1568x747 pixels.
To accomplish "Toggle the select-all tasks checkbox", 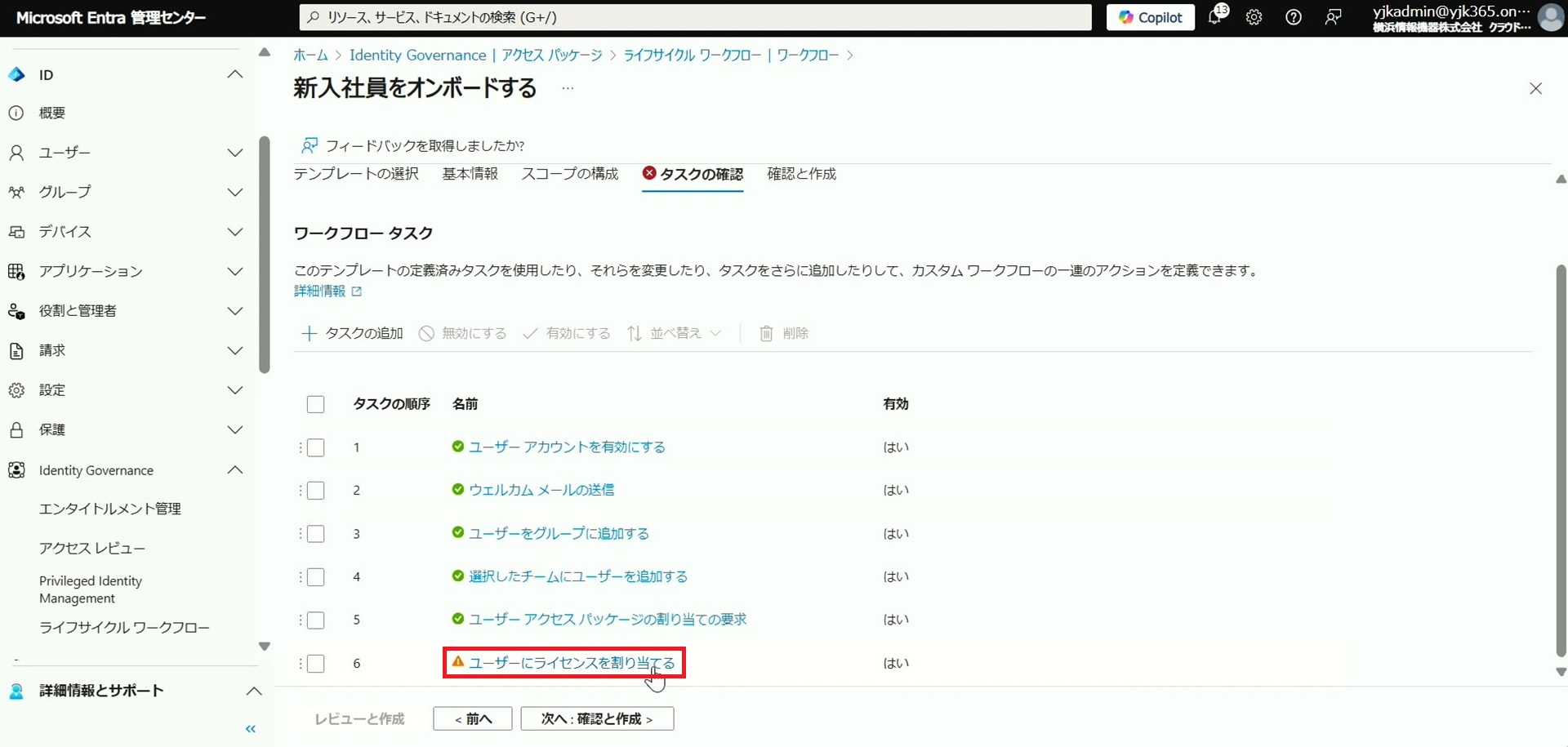I will coord(316,404).
